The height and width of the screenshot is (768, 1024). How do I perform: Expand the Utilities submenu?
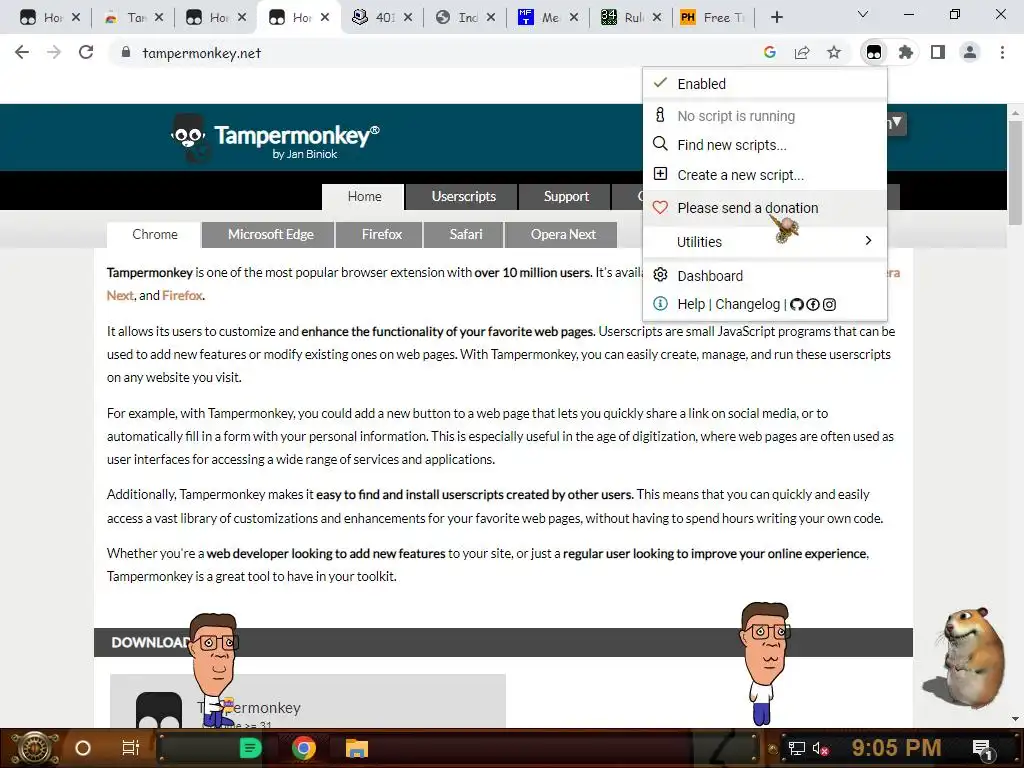tap(765, 242)
